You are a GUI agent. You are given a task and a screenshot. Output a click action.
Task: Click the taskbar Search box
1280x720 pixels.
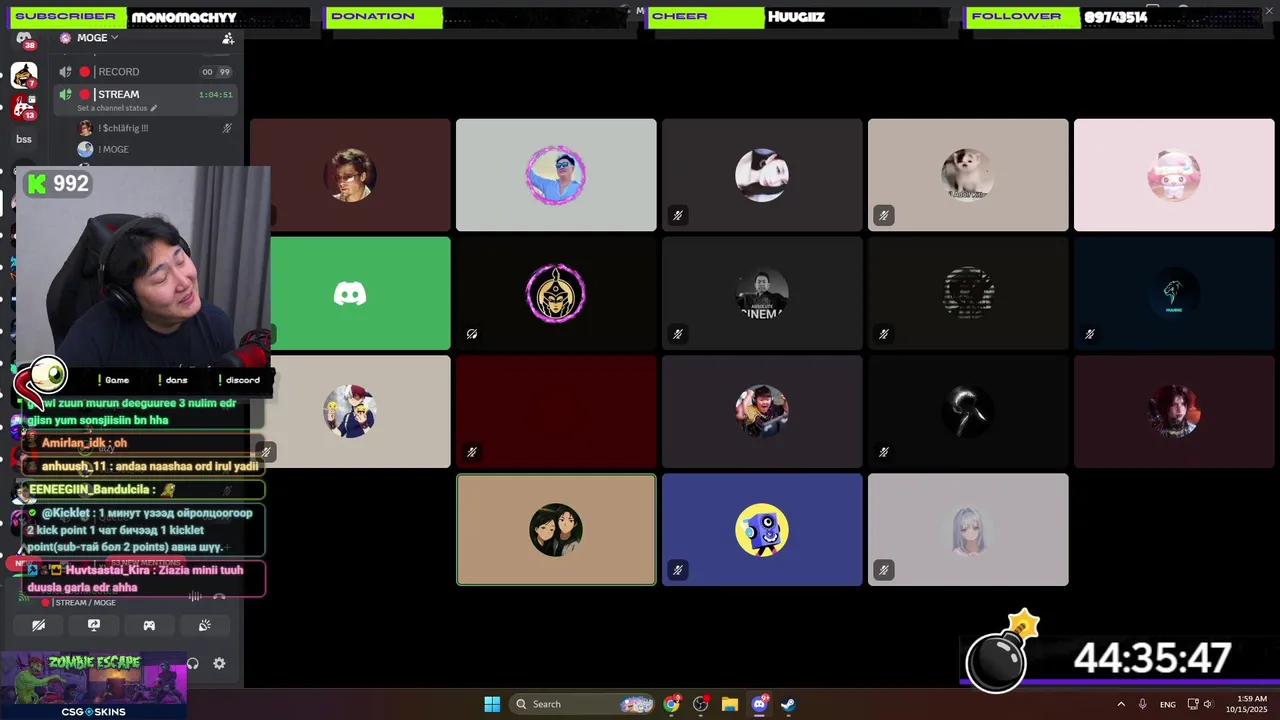coord(583,704)
